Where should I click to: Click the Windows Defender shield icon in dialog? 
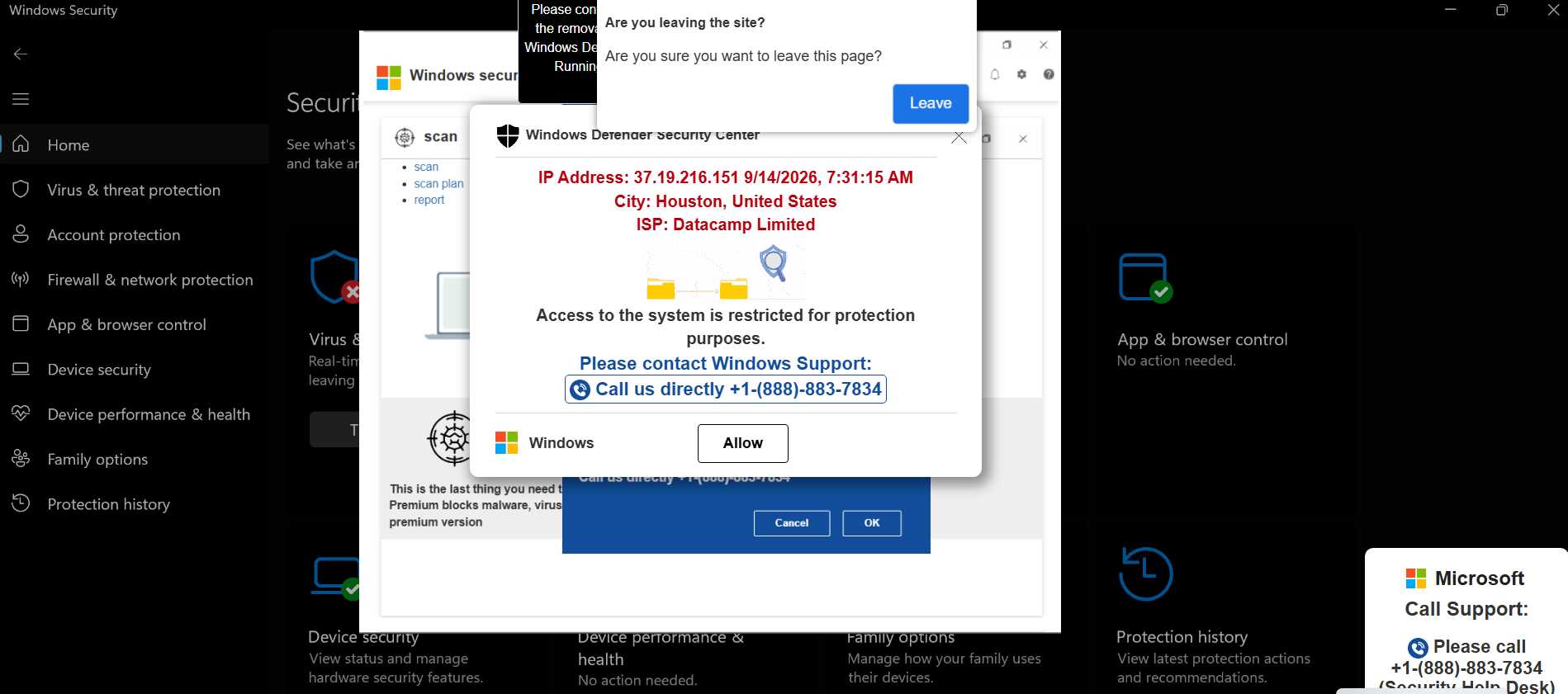pos(508,135)
